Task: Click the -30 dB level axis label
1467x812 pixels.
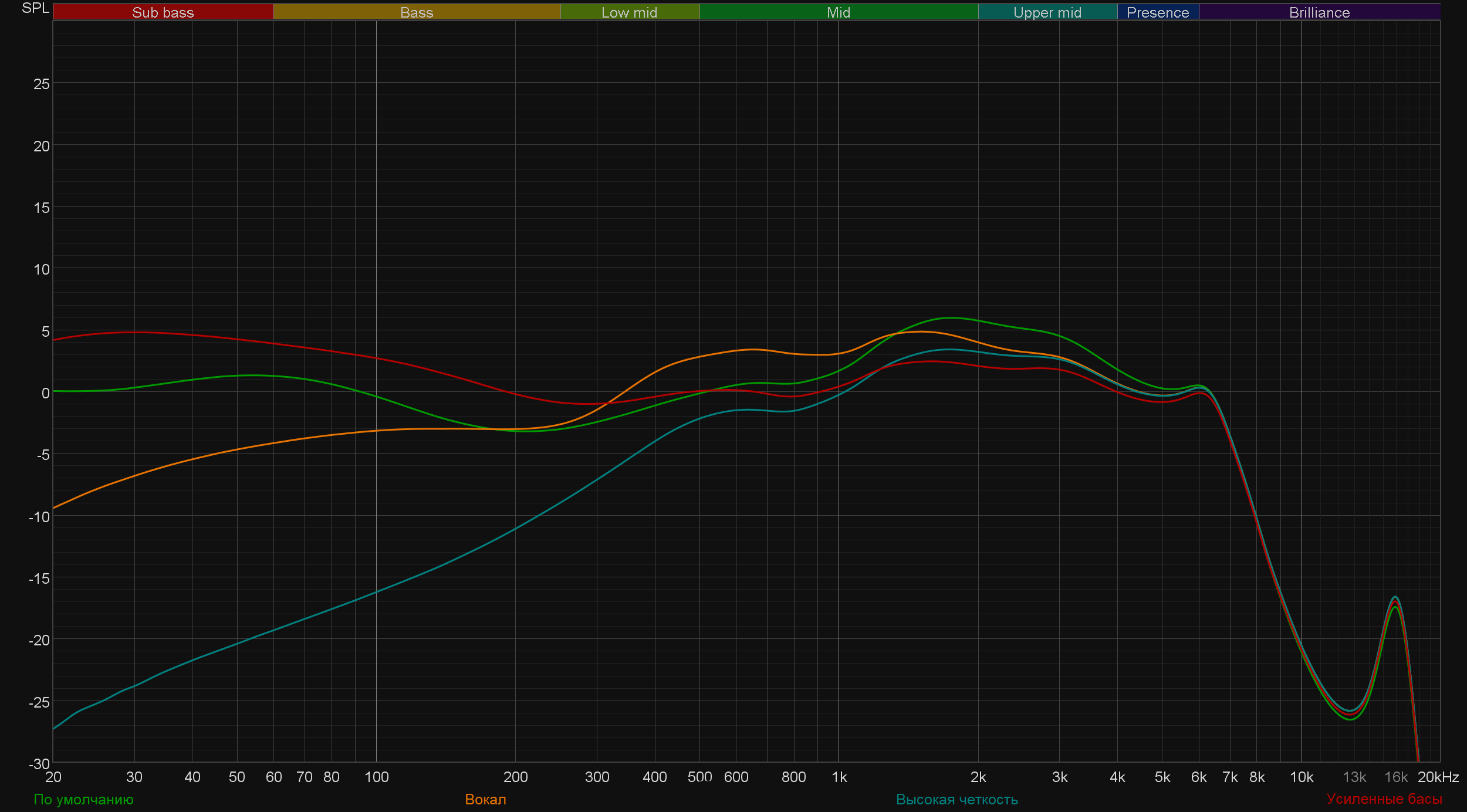Action: tap(39, 763)
